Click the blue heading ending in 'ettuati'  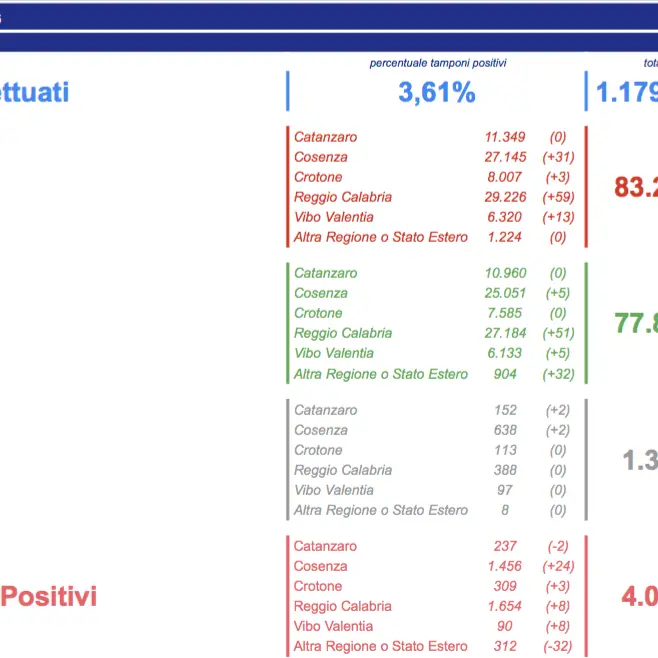[35, 93]
